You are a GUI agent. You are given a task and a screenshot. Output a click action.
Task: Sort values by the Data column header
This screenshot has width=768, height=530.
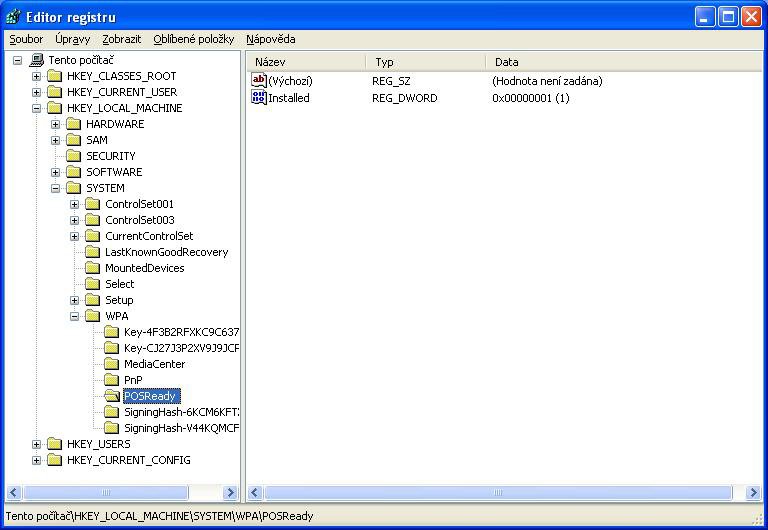(x=624, y=62)
